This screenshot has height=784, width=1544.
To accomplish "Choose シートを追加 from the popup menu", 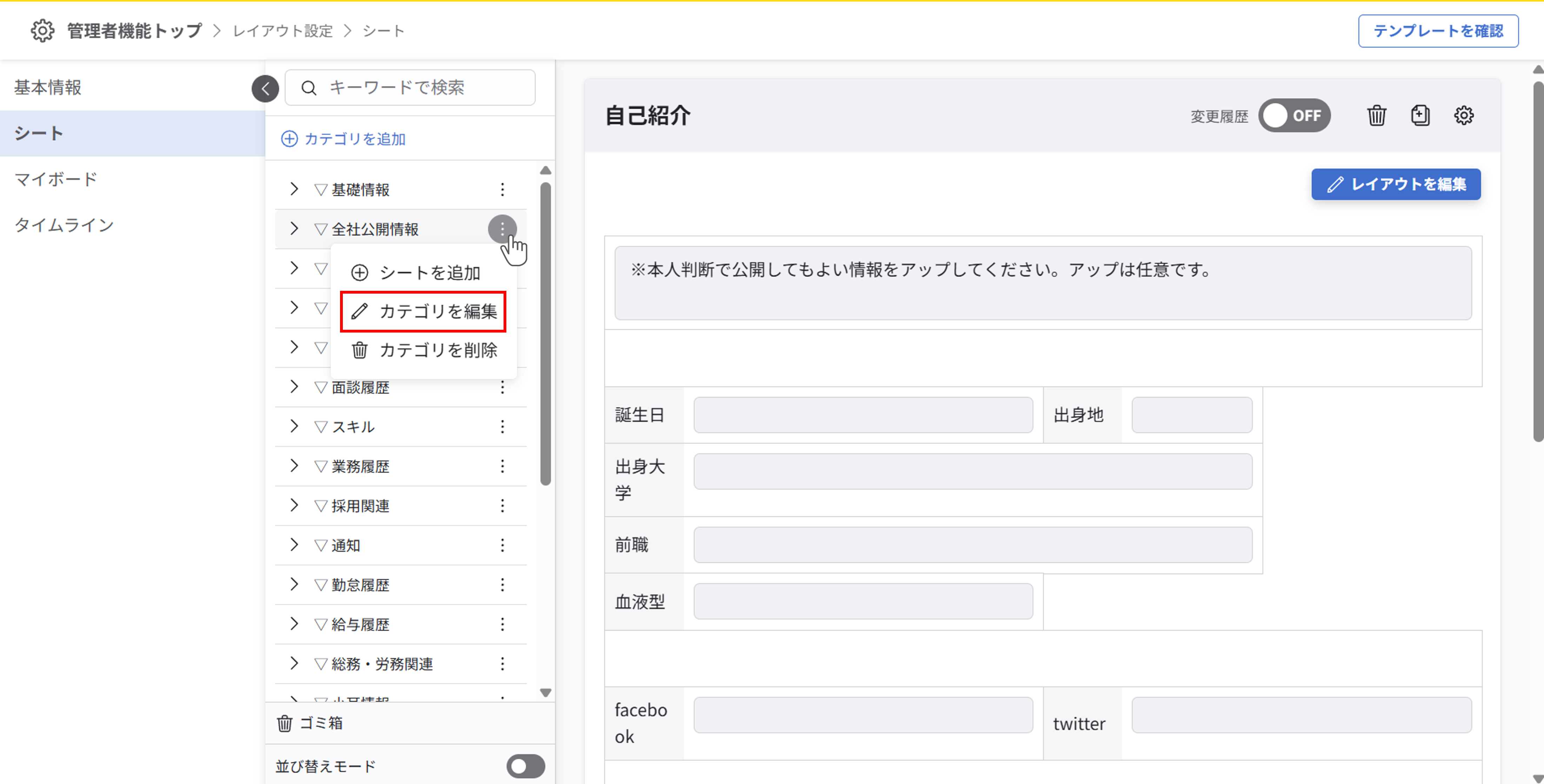I will [423, 273].
